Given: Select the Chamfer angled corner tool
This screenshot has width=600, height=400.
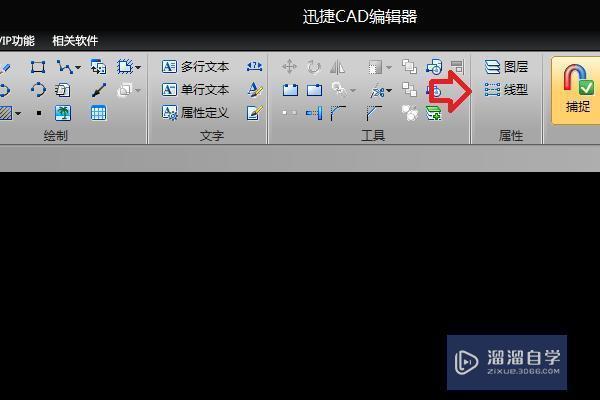Looking at the screenshot, I should pos(374,113).
